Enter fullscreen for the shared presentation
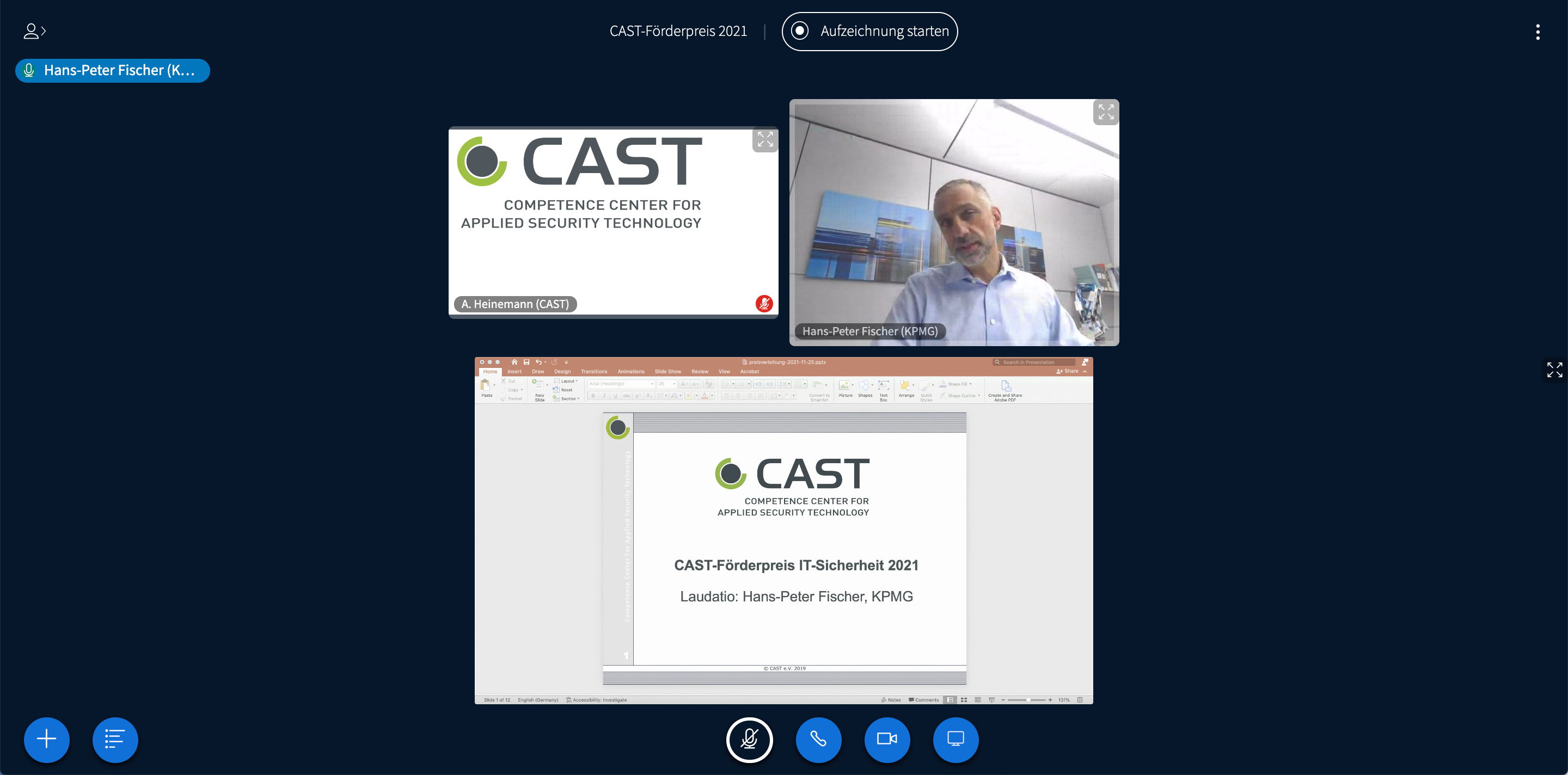1568x775 pixels. [x=1554, y=369]
